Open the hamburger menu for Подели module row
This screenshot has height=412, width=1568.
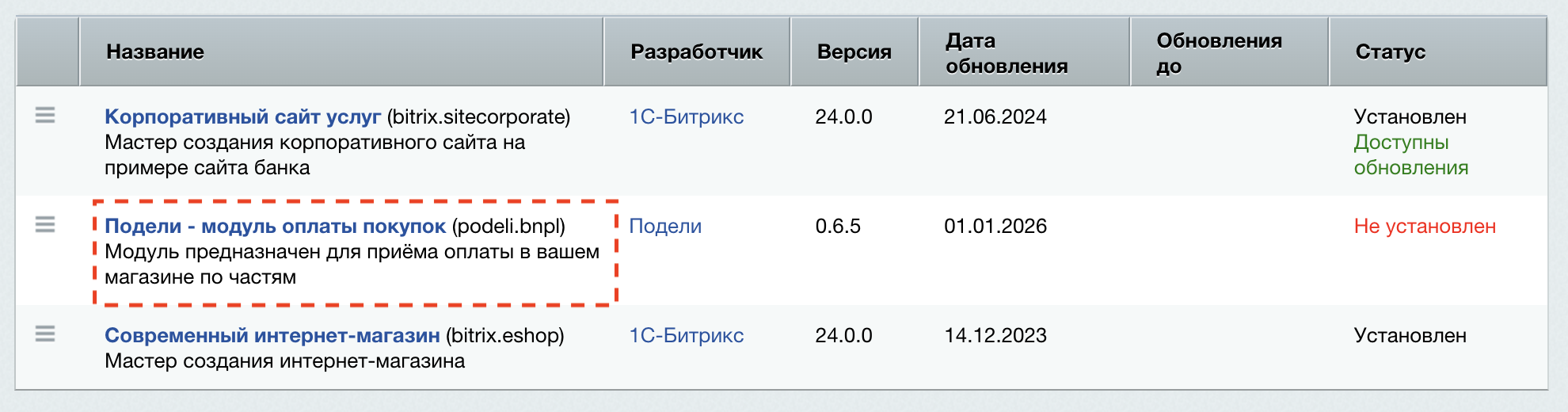pyautogui.click(x=45, y=225)
